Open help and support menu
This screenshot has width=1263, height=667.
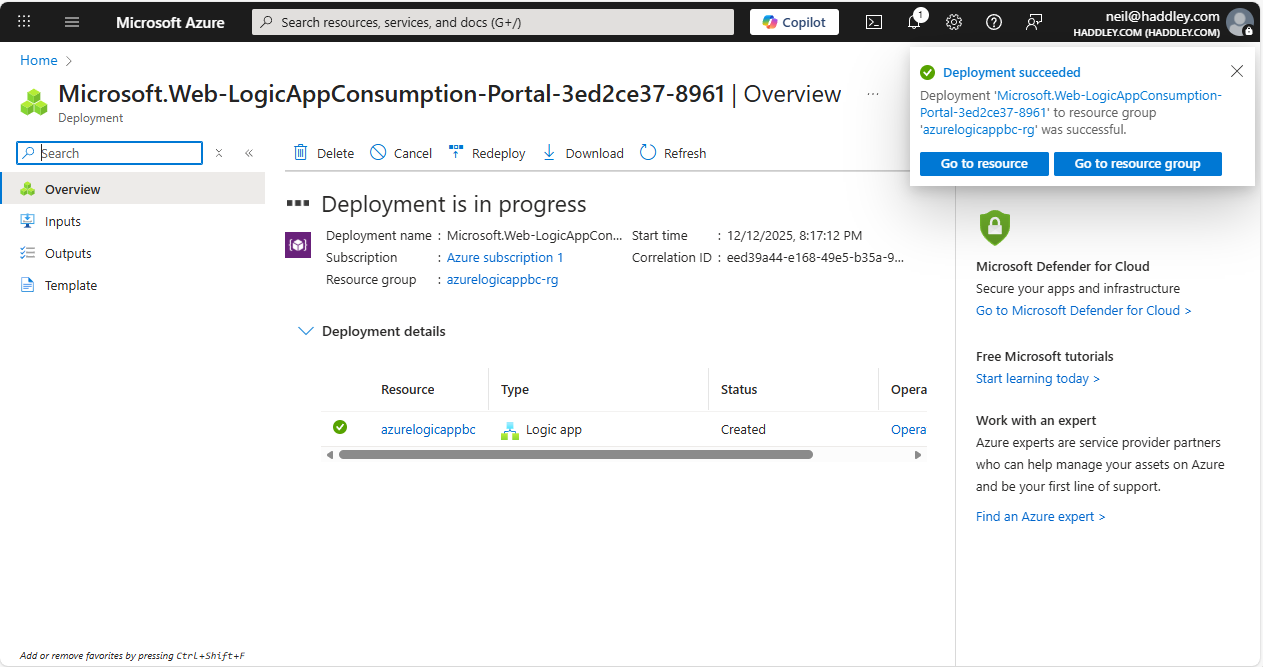993,22
